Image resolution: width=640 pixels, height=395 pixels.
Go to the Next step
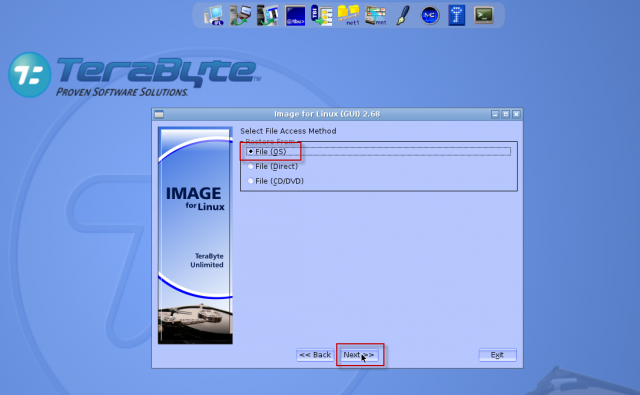pos(359,355)
